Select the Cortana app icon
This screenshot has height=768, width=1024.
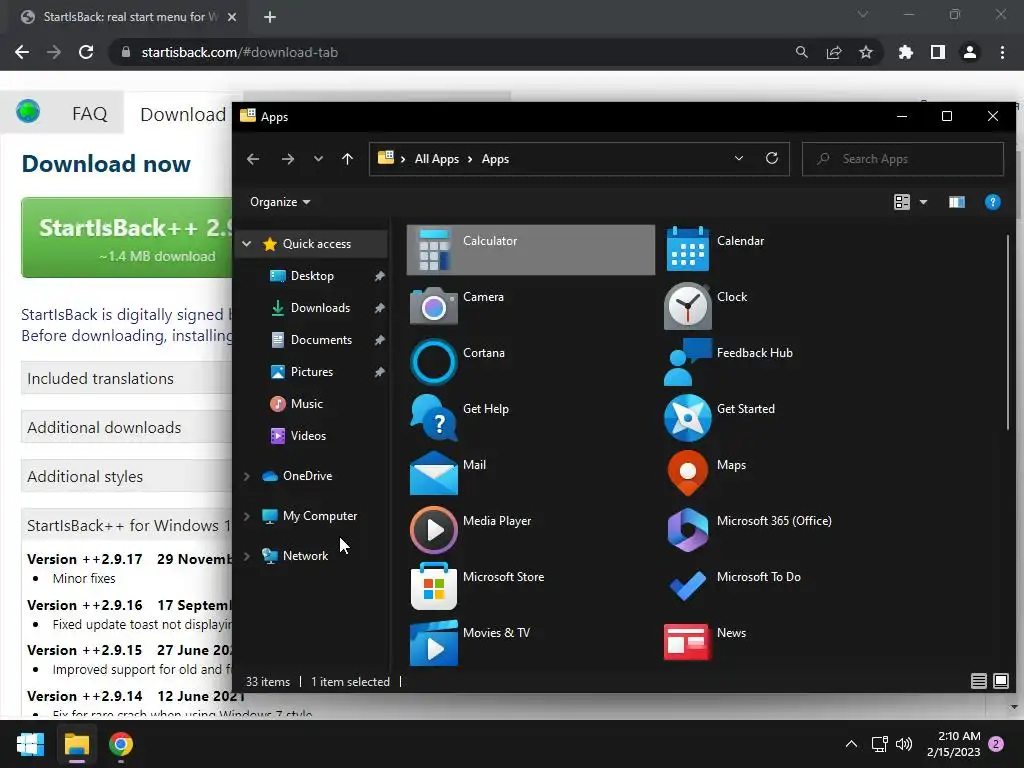tap(434, 362)
